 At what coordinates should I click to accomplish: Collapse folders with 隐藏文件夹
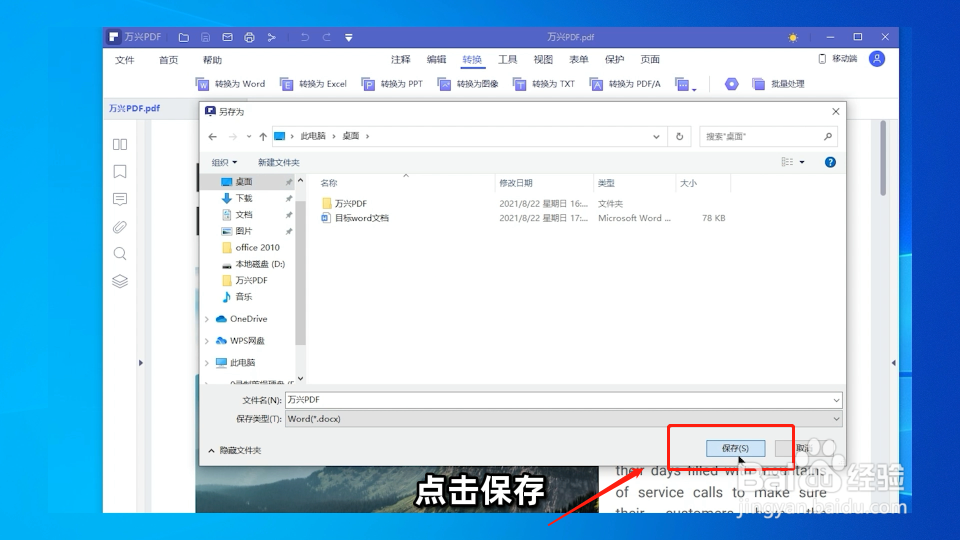pyautogui.click(x=234, y=451)
